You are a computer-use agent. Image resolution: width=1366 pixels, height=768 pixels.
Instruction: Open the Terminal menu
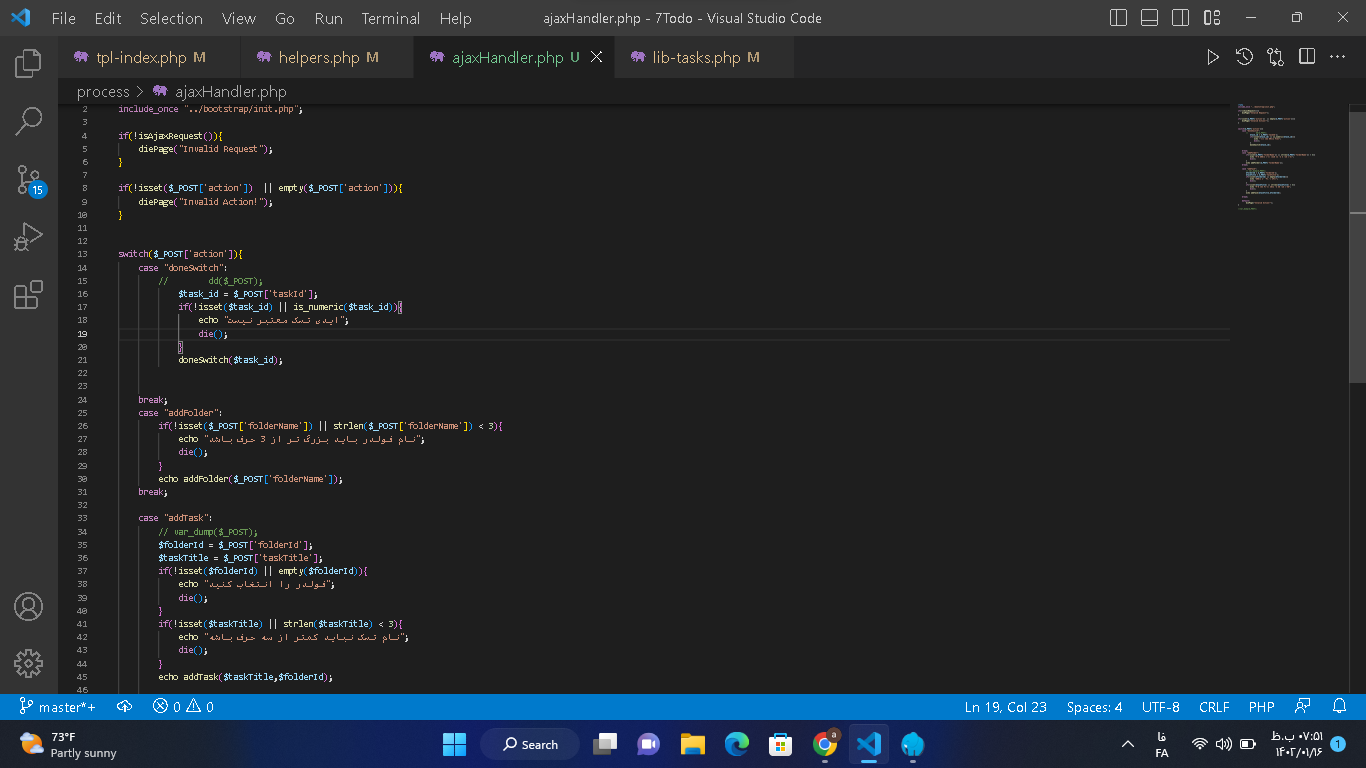point(391,18)
